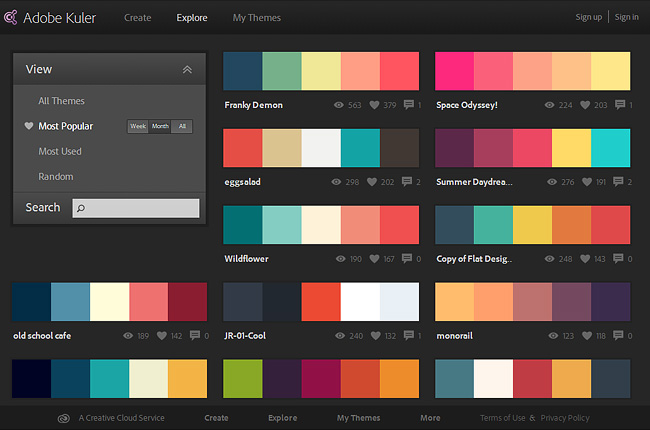The width and height of the screenshot is (650, 430).
Task: Click the Creative Cloud icon in the footer
Action: (x=64, y=418)
